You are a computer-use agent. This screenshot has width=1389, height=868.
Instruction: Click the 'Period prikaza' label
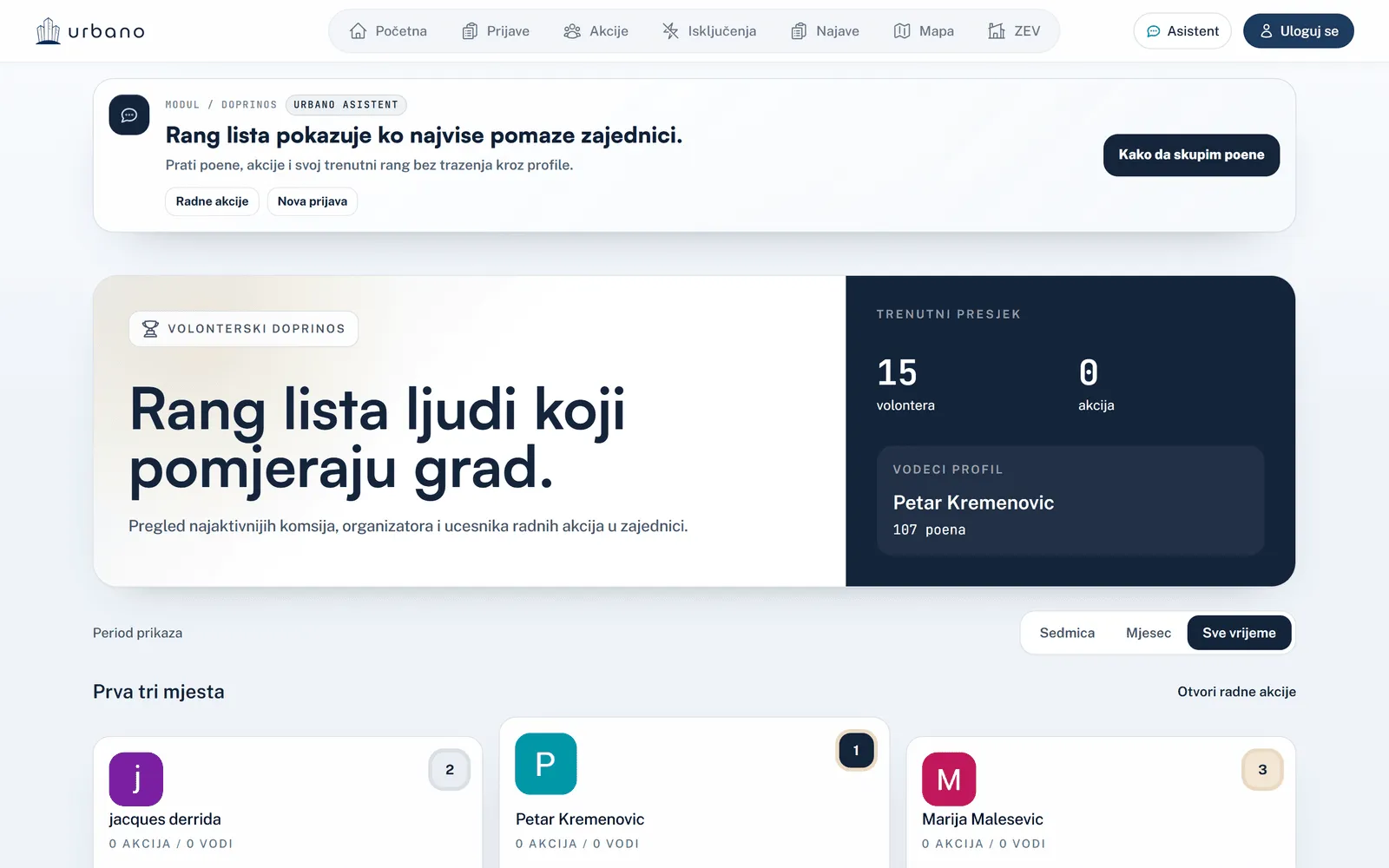pyautogui.click(x=137, y=633)
